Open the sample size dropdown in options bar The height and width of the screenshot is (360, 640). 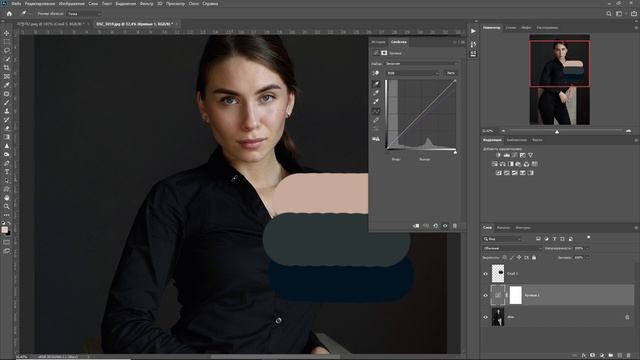coord(84,13)
